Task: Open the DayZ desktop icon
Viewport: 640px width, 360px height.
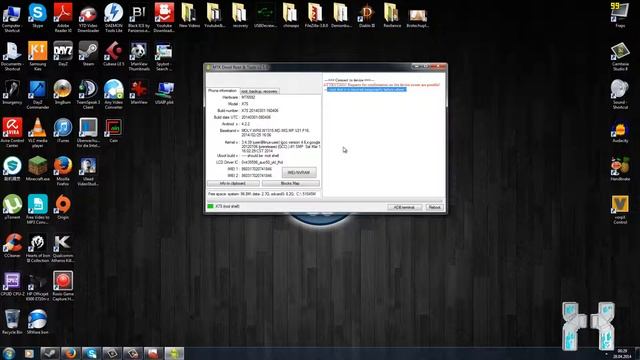Action: point(63,53)
